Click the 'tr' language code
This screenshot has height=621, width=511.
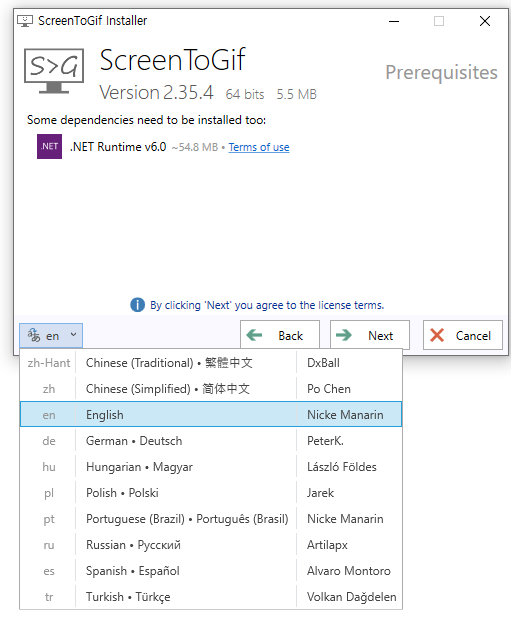(x=49, y=597)
